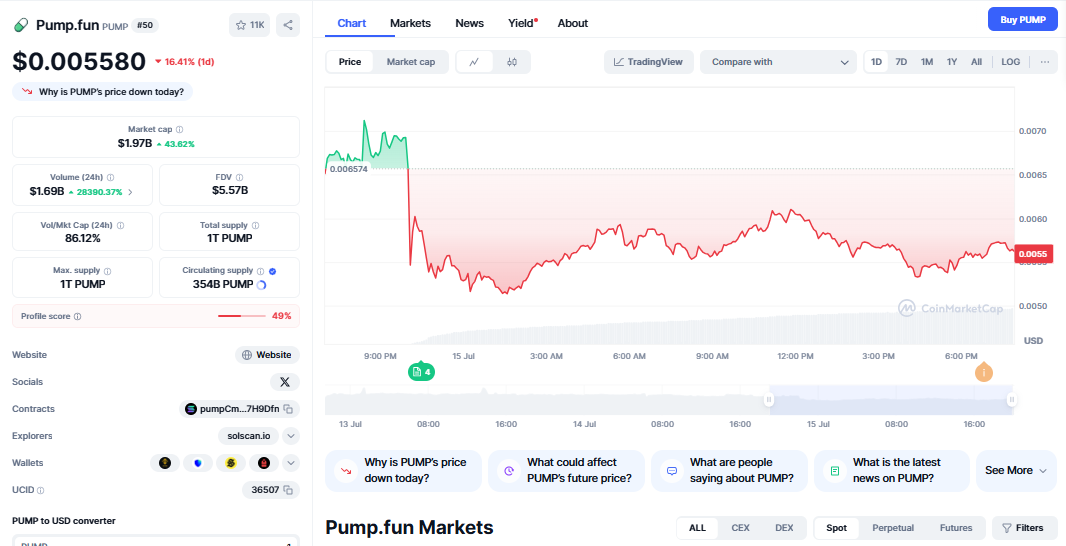Click Volume (24h) info icon
The height and width of the screenshot is (546, 1066).
(x=110, y=177)
